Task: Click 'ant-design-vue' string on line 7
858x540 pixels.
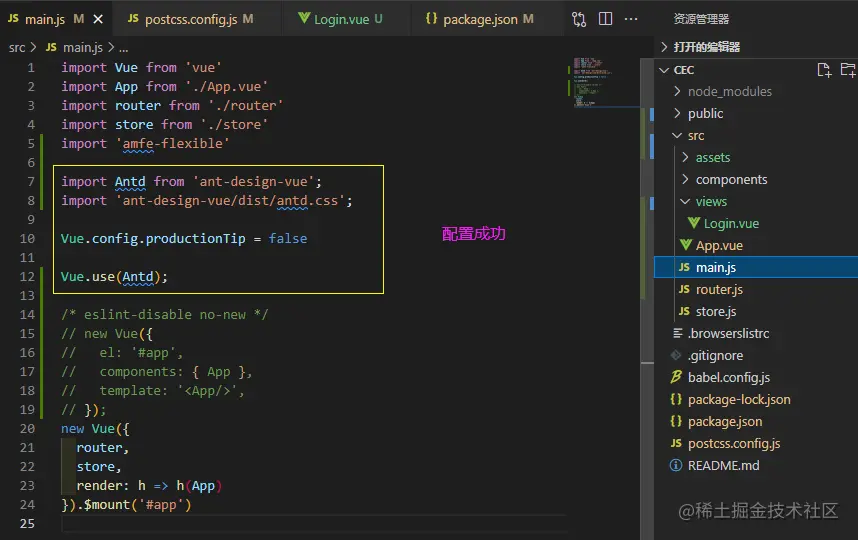Action: pyautogui.click(x=253, y=181)
